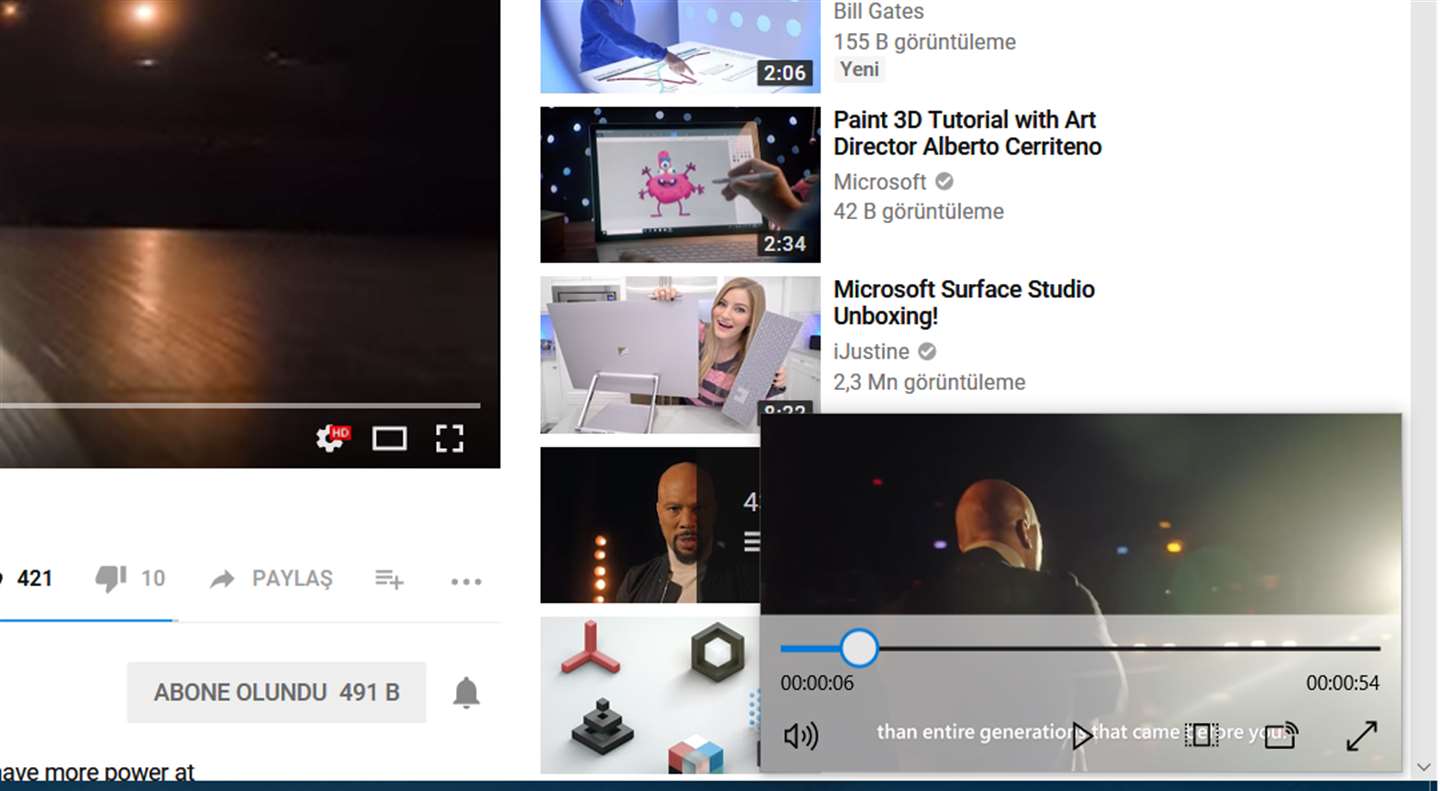Open Microsoft Surface Studio Unboxing title
This screenshot has height=791, width=1440.
[x=964, y=303]
